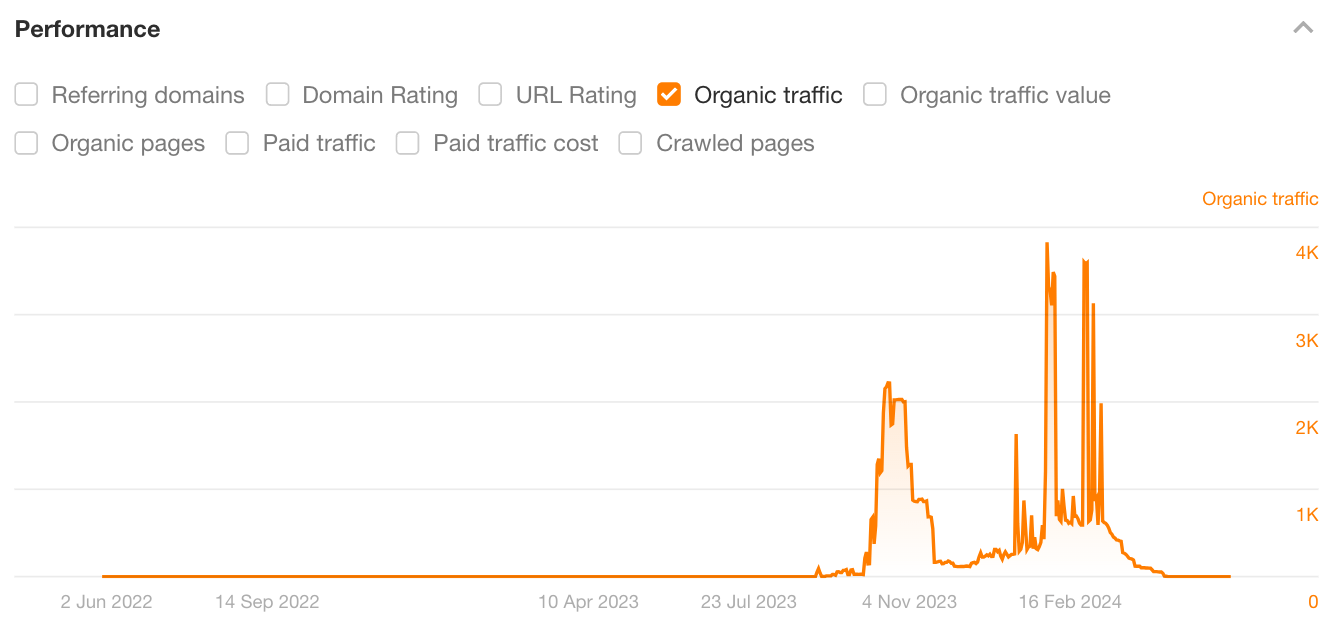Click the Performance heading
Viewport: 1340px width, 629px height.
tap(87, 29)
